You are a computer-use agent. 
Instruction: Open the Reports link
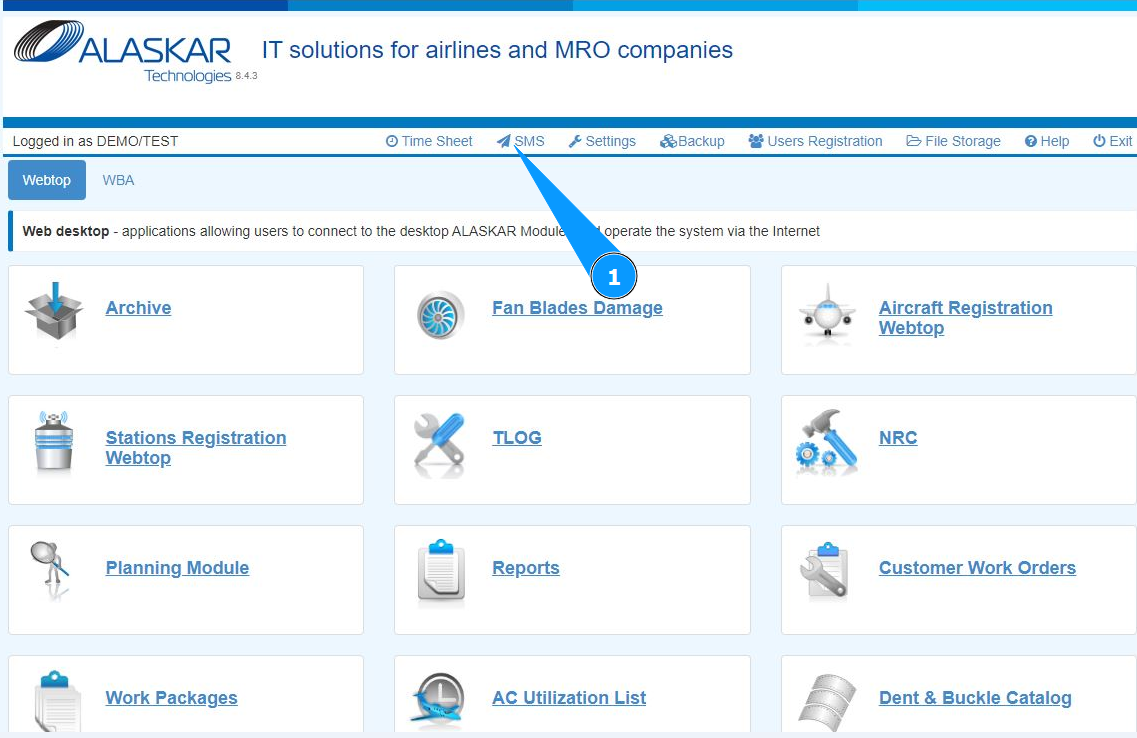526,568
